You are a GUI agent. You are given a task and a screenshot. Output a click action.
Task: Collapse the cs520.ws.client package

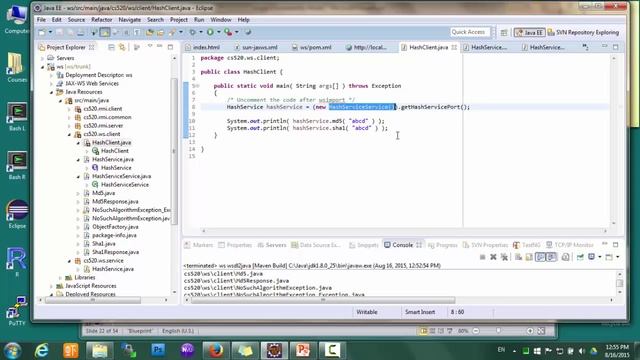point(69,134)
